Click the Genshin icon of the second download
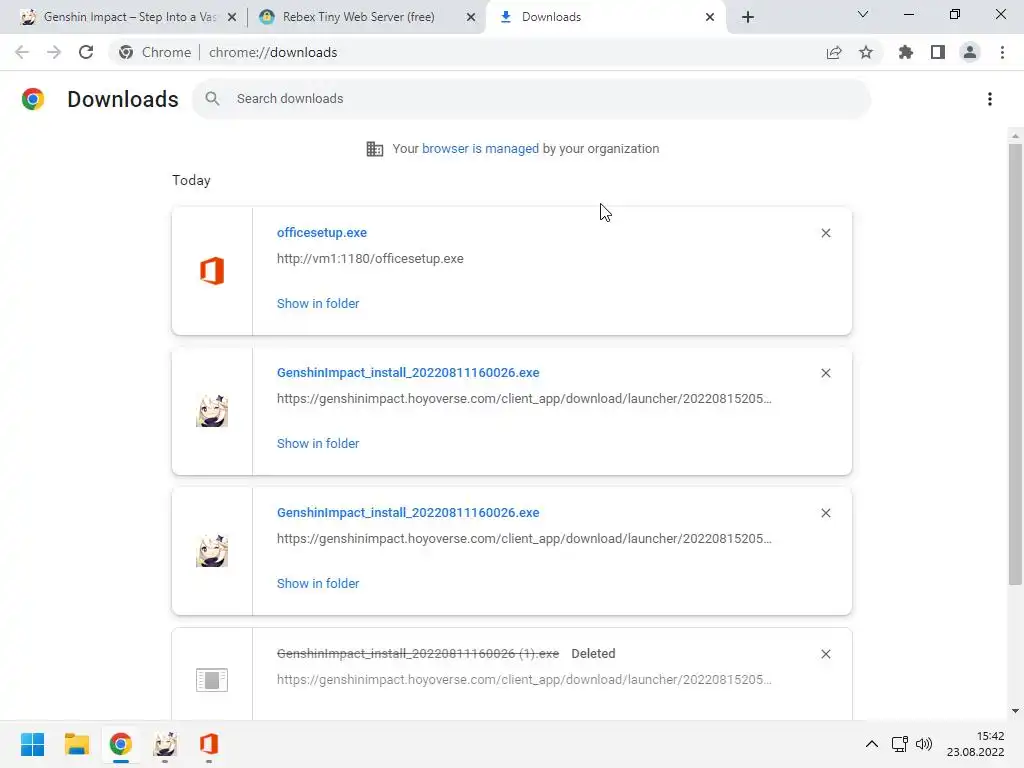 tap(212, 411)
